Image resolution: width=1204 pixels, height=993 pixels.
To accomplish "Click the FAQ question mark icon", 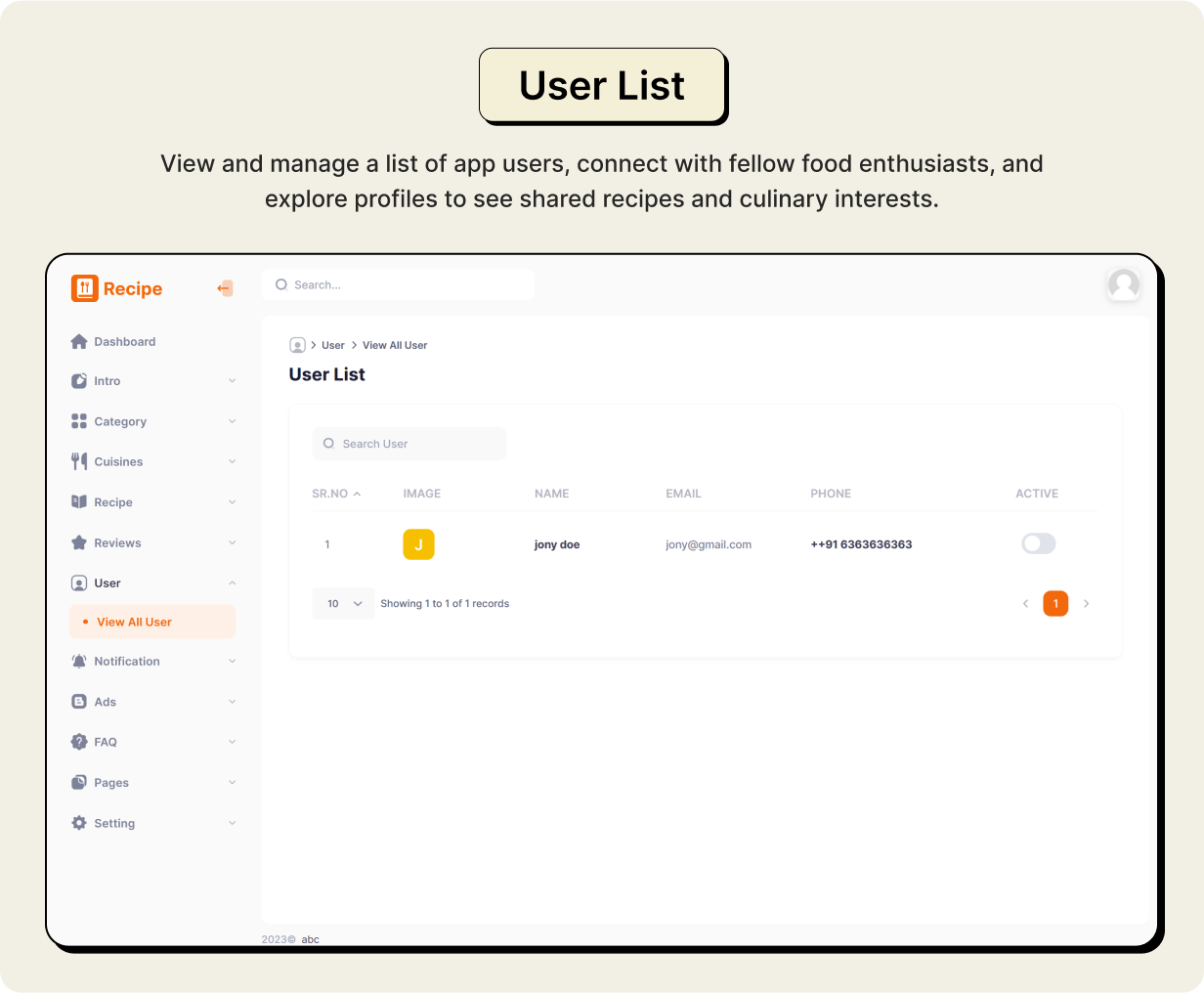I will point(79,742).
